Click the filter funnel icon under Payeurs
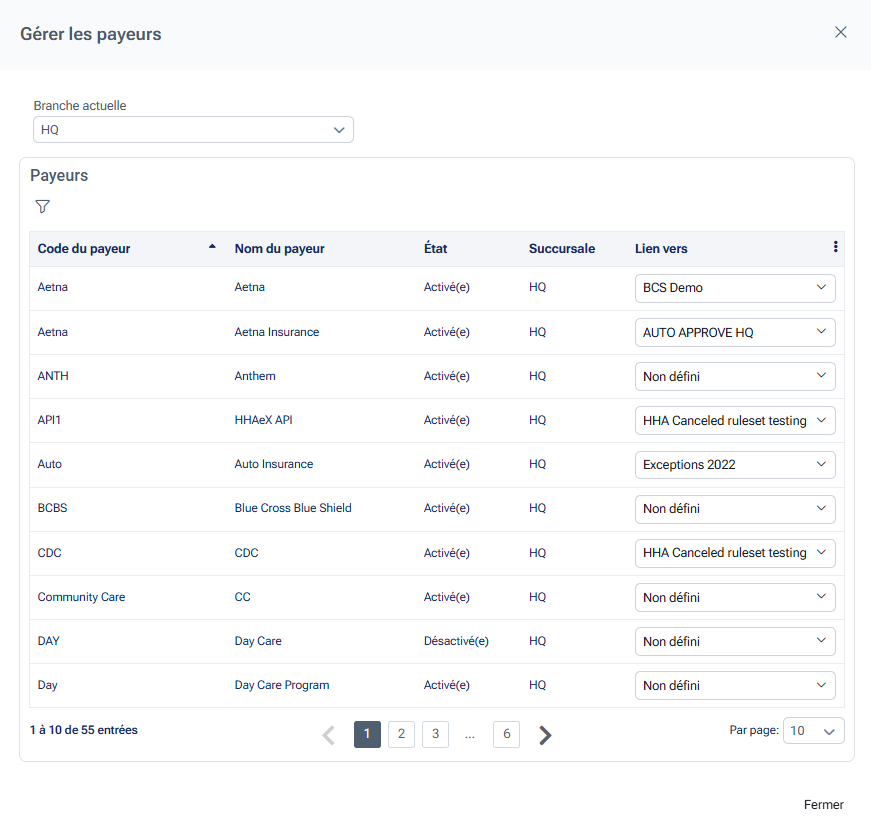The height and width of the screenshot is (832, 871). coord(42,207)
